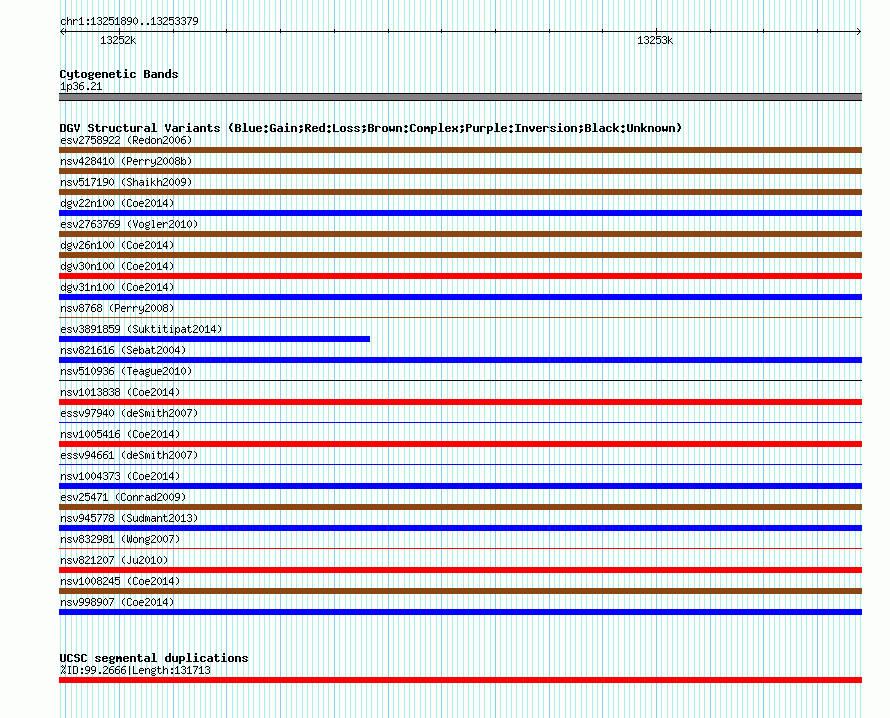Click variant label essv94661 (deSmith2007)
This screenshot has width=890, height=718.
click(x=129, y=455)
